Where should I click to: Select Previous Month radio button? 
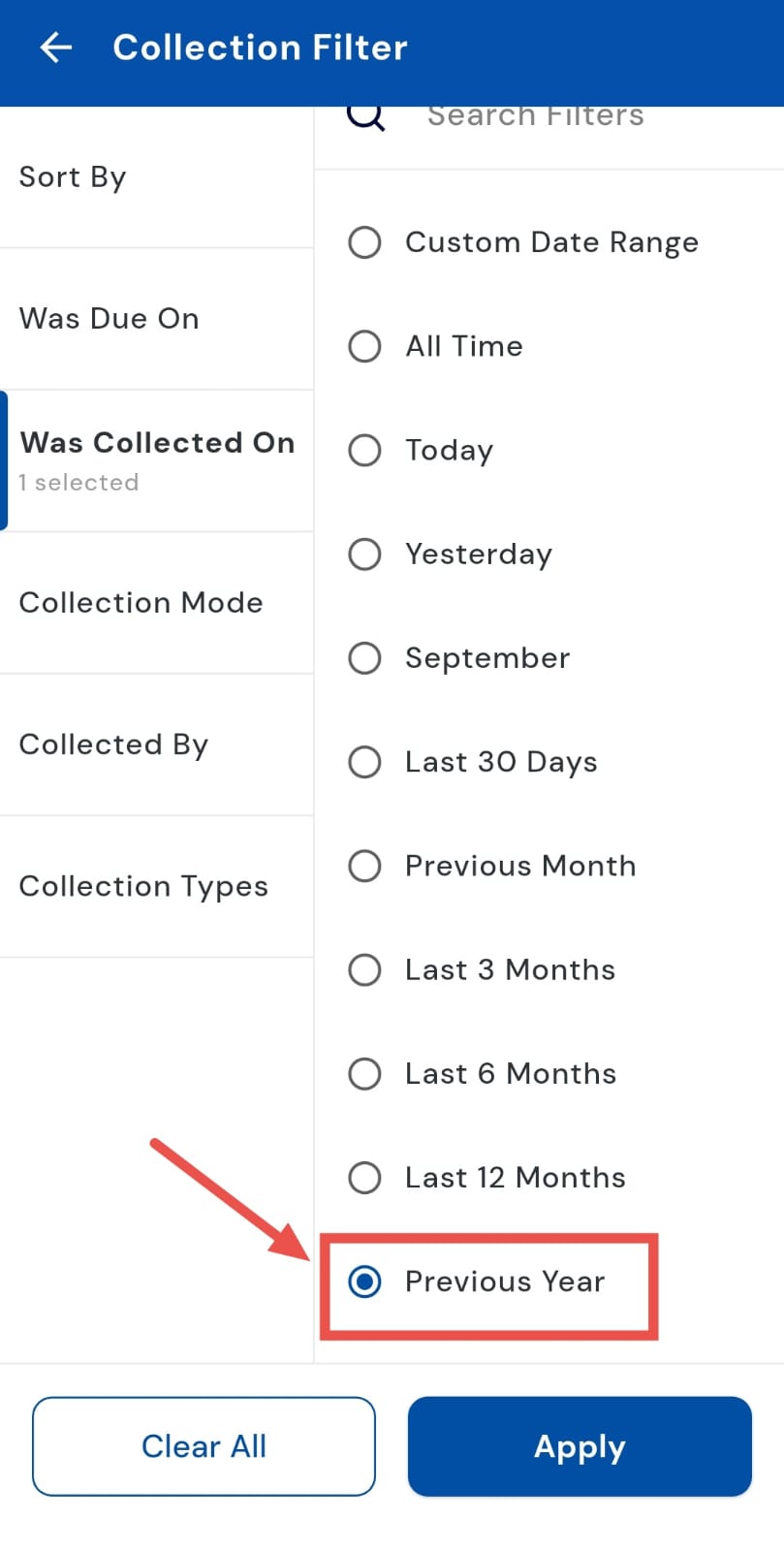pyautogui.click(x=364, y=866)
